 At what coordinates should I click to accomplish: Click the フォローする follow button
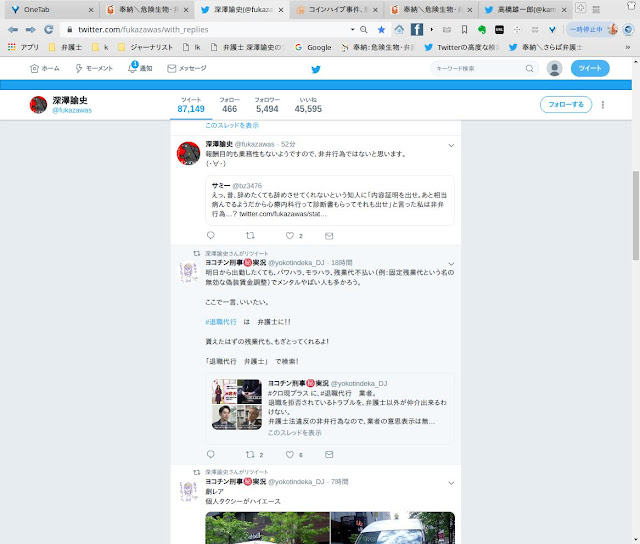[x=566, y=104]
